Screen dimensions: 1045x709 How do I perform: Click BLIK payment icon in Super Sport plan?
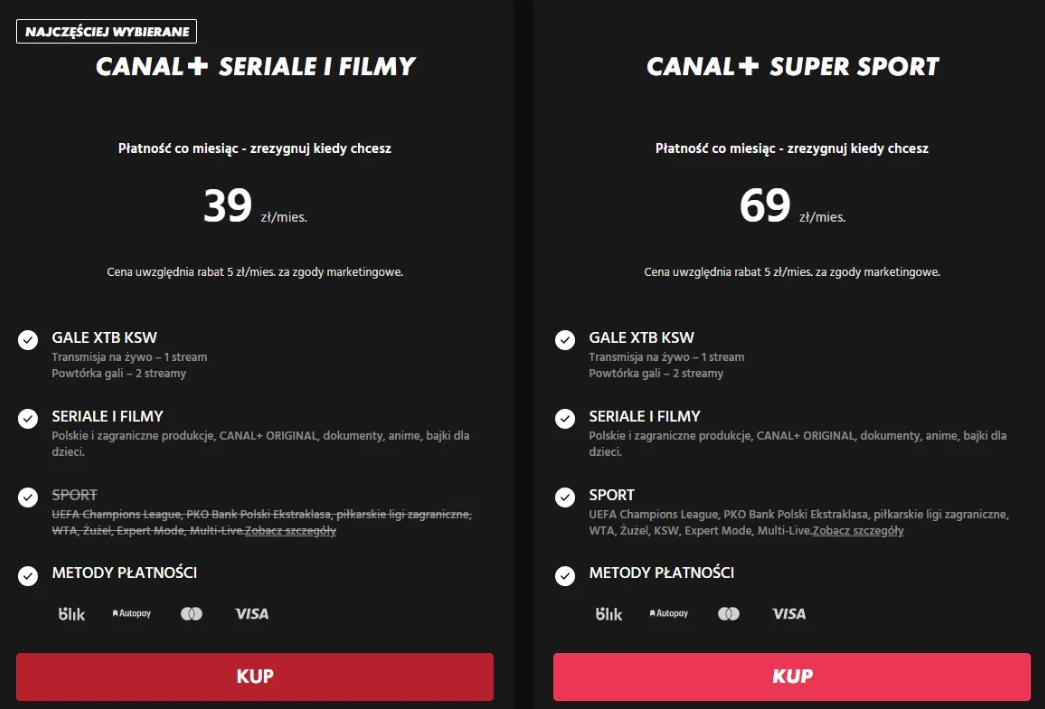pos(609,614)
